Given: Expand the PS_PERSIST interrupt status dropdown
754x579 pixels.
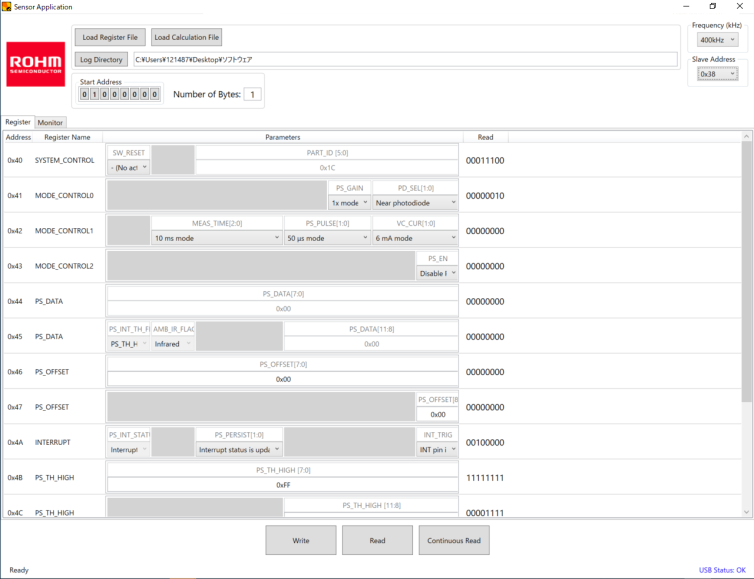Looking at the screenshot, I should (x=238, y=449).
